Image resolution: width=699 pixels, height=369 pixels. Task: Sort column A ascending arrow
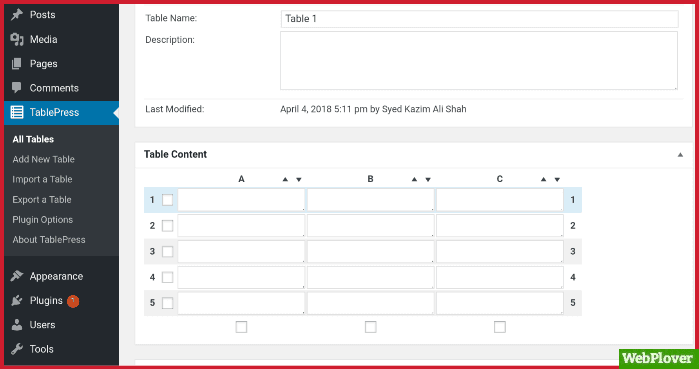[x=285, y=179]
